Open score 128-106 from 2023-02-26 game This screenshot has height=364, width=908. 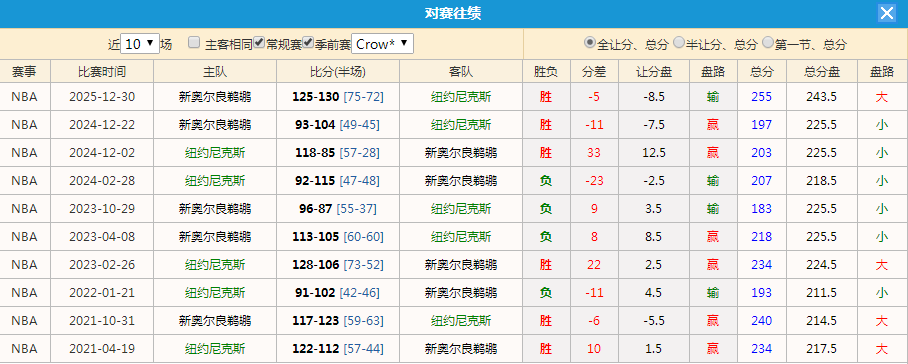tap(316, 264)
